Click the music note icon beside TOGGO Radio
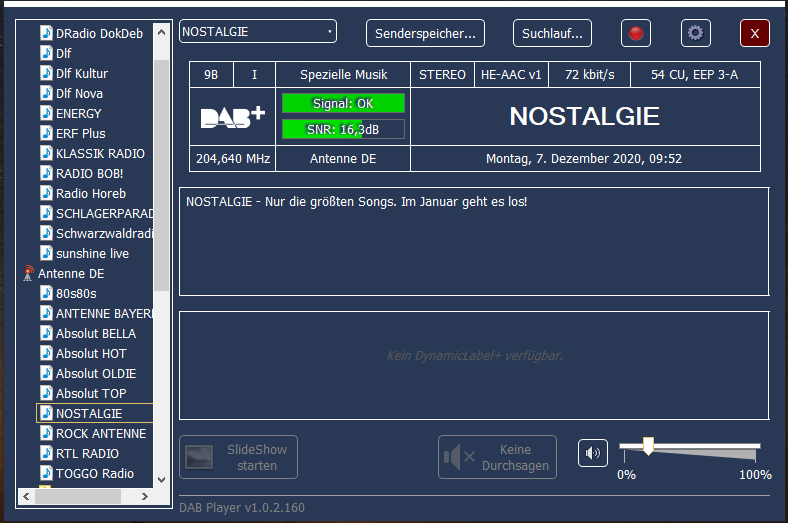 tap(46, 473)
